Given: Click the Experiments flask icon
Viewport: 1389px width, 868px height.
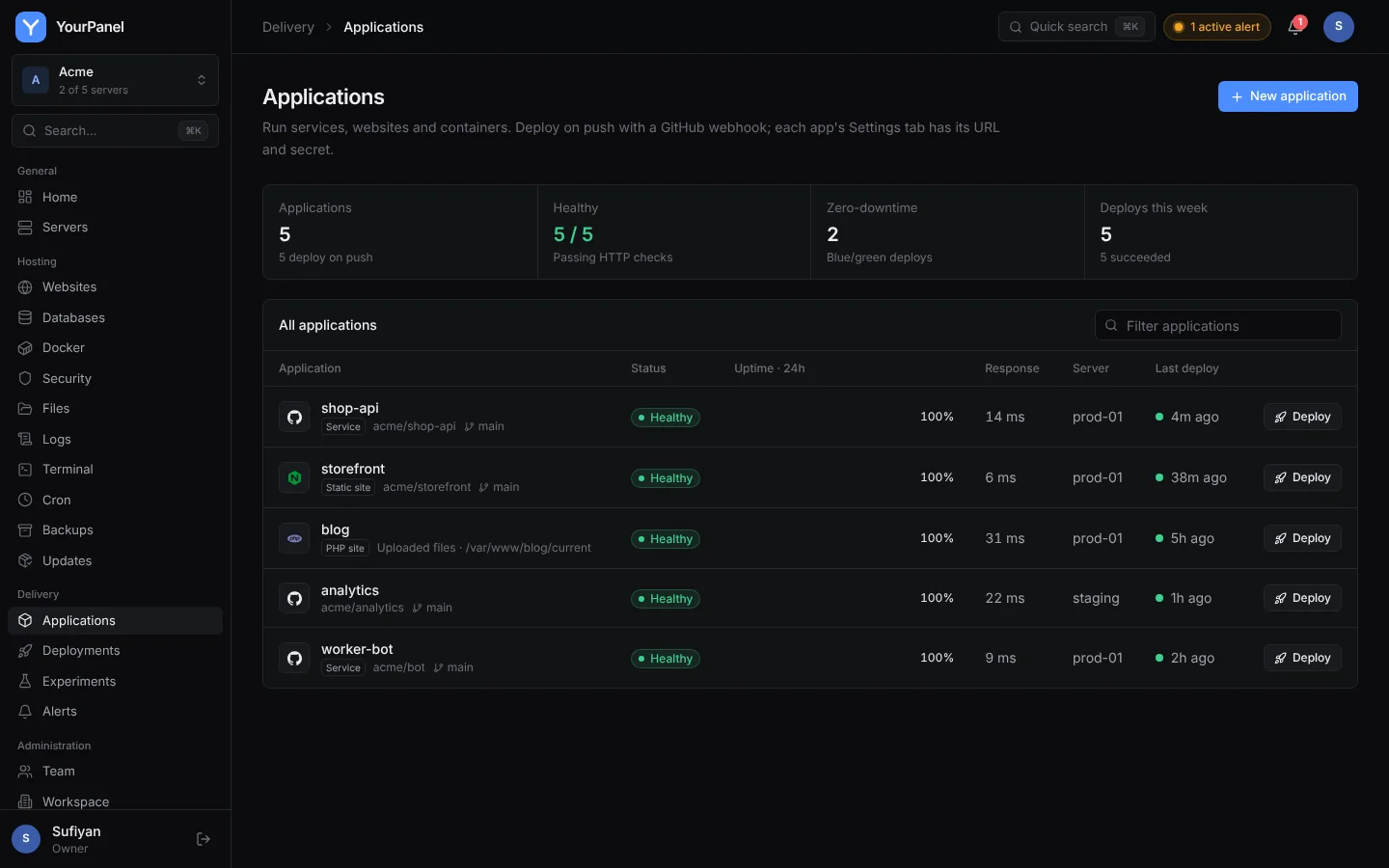Looking at the screenshot, I should point(25,682).
